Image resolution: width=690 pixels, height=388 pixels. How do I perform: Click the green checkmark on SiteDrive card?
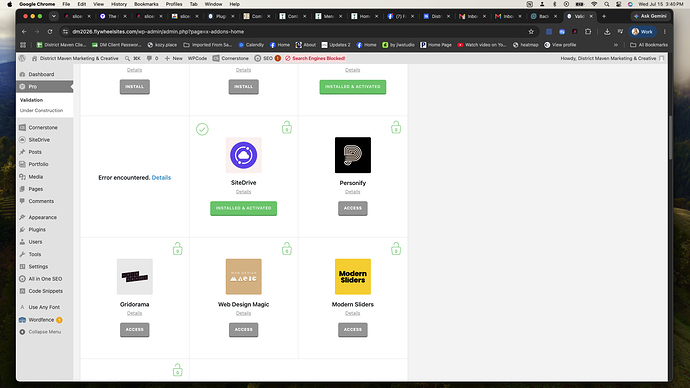202,129
